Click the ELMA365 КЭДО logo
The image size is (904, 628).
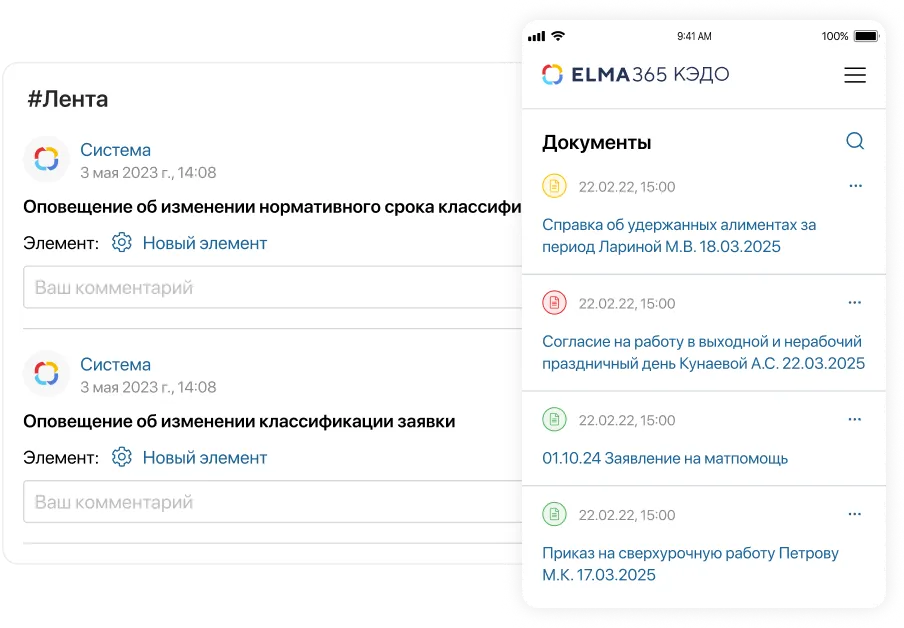coord(635,75)
